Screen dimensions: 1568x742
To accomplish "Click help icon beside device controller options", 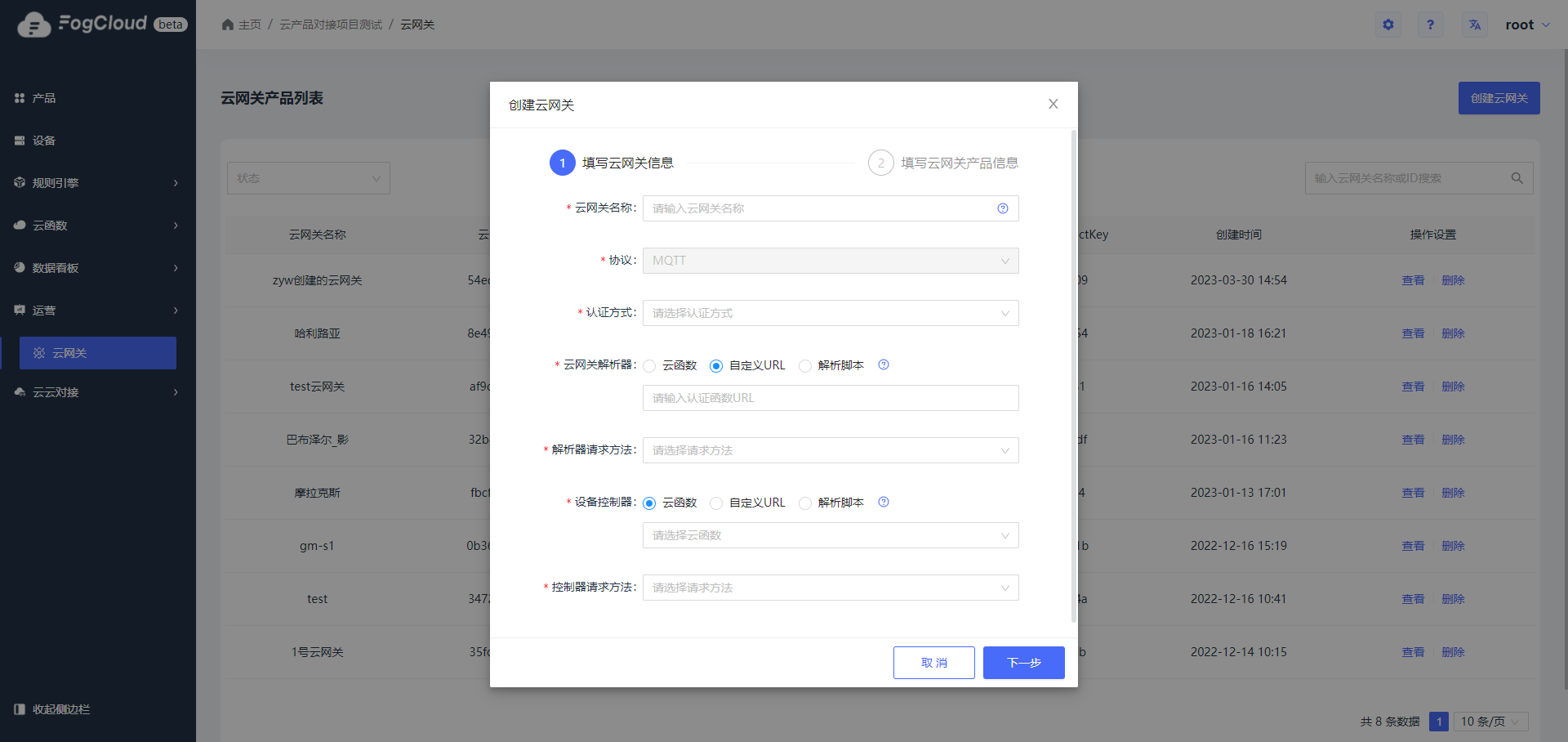I will (x=883, y=503).
